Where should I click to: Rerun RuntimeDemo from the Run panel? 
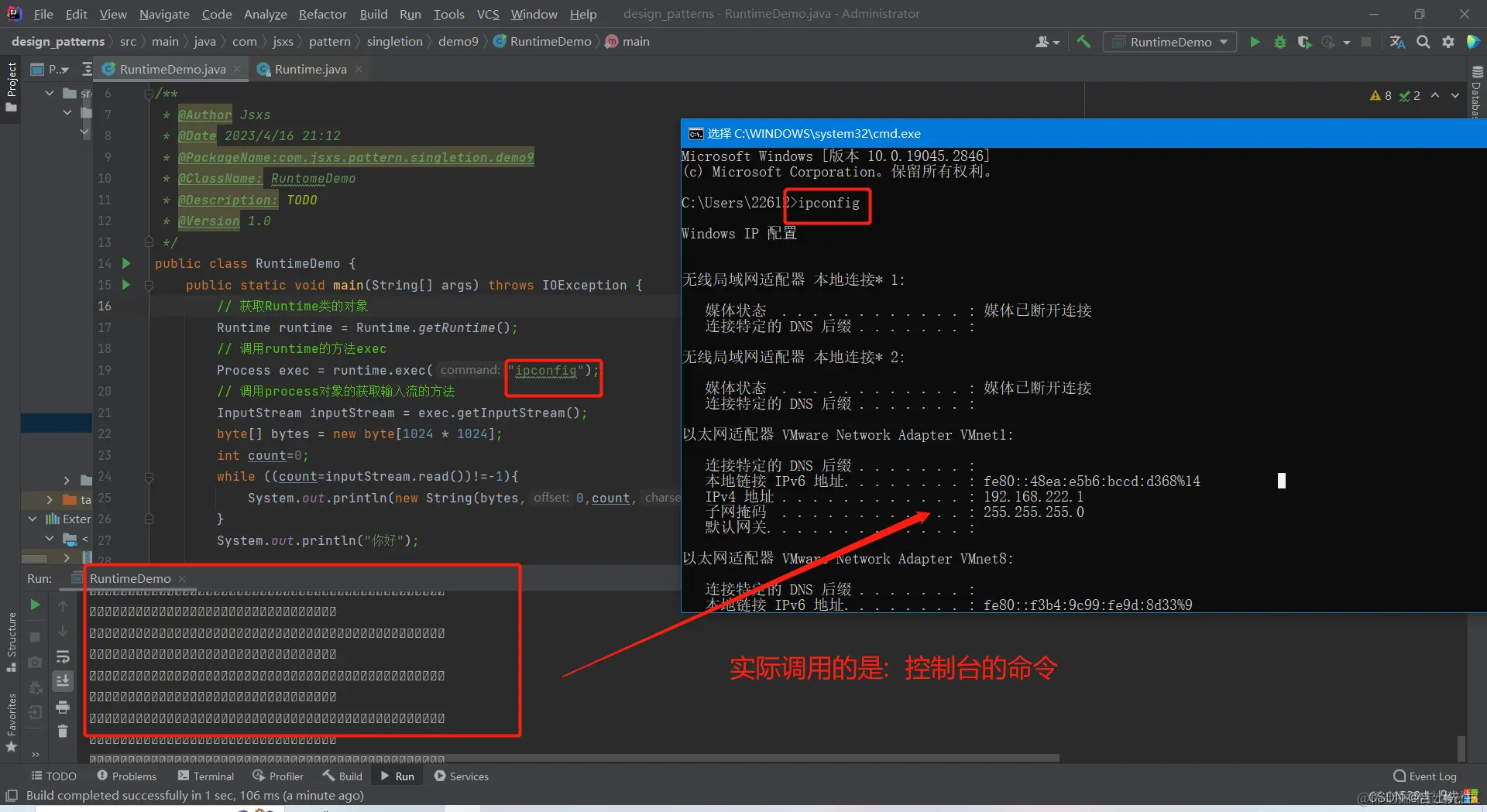click(35, 605)
